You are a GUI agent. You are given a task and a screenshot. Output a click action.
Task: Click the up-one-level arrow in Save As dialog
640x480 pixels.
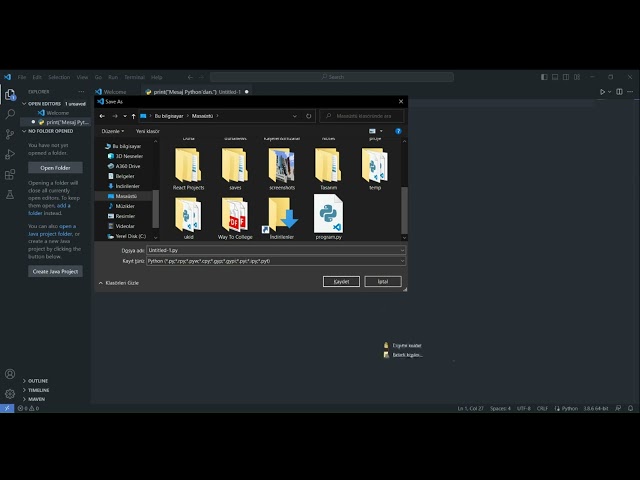(x=133, y=116)
